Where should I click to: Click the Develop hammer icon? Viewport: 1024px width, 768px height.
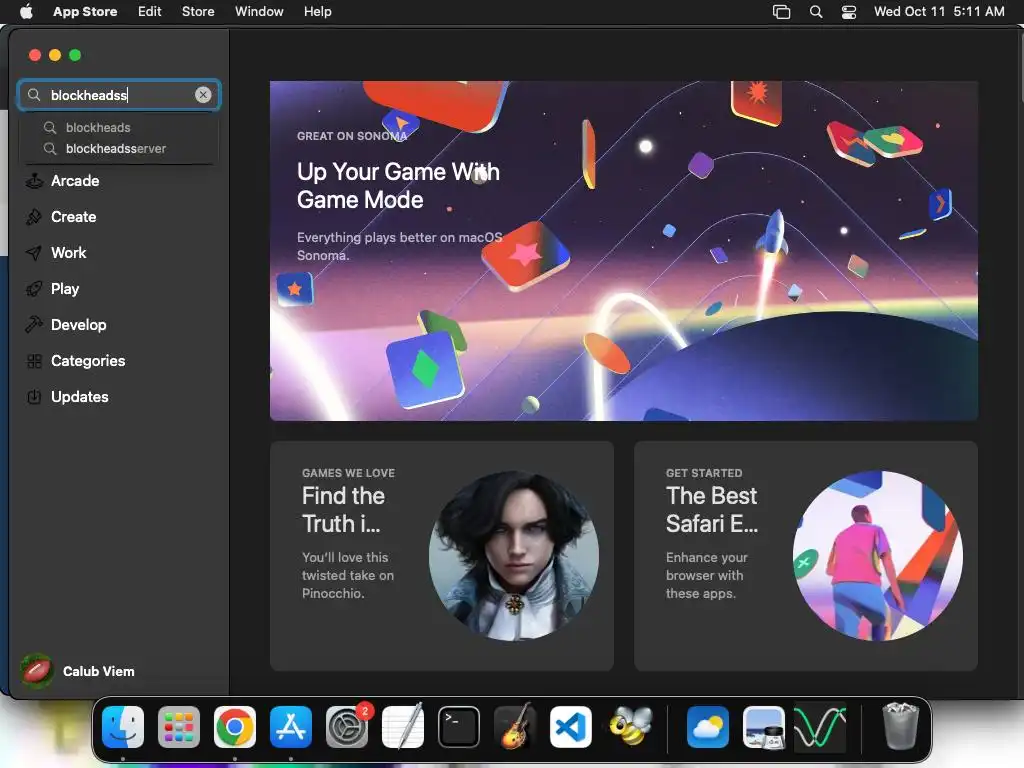coord(34,325)
